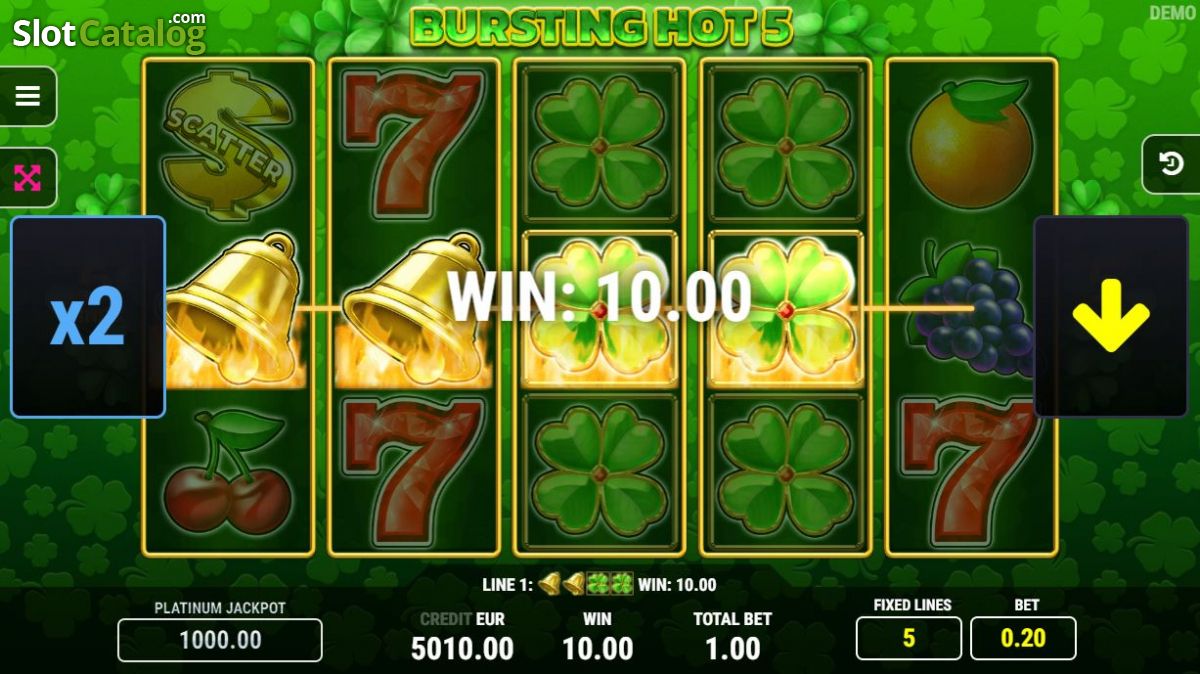Viewport: 1200px width, 674px height.
Task: Open the Bet amount 0.20 selector
Action: pos(1023,638)
